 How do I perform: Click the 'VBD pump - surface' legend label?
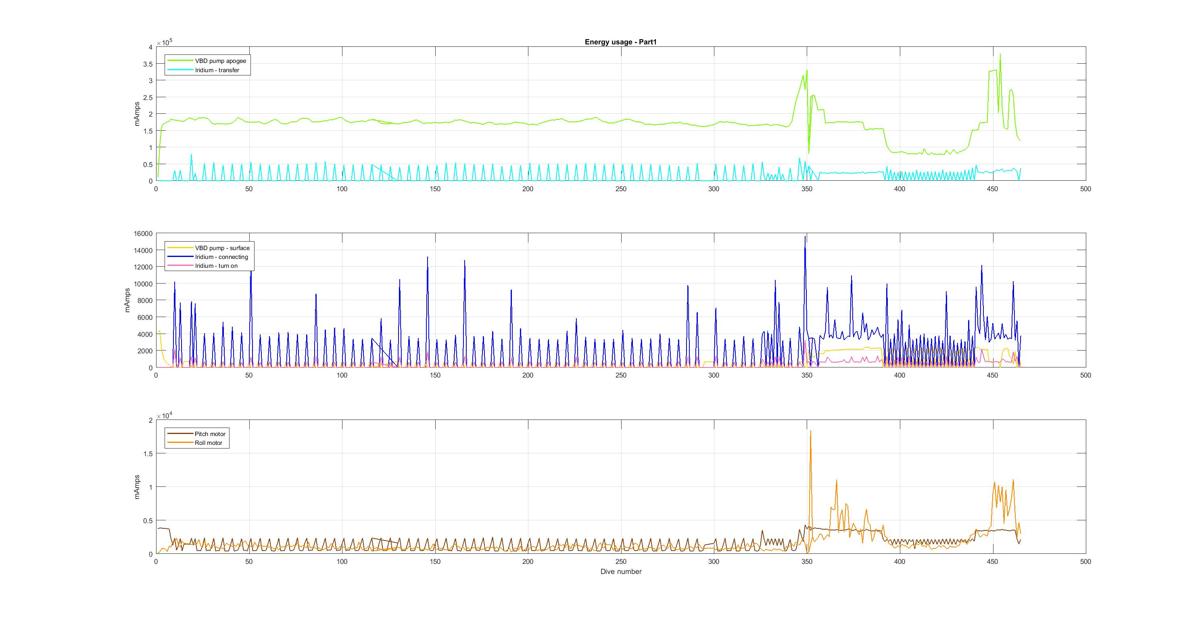[224, 246]
